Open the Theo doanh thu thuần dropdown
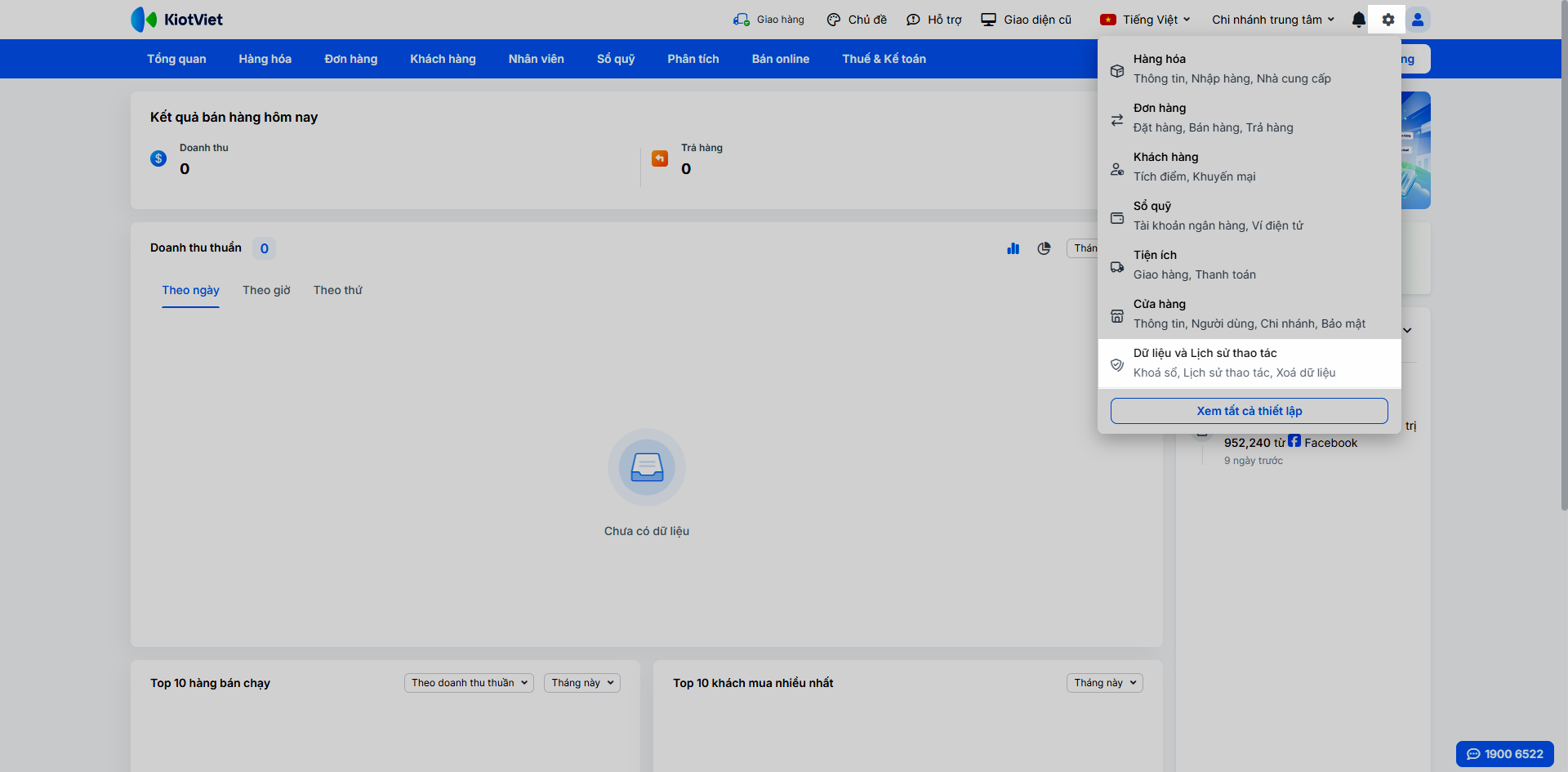Viewport: 1568px width, 772px height. [x=469, y=683]
